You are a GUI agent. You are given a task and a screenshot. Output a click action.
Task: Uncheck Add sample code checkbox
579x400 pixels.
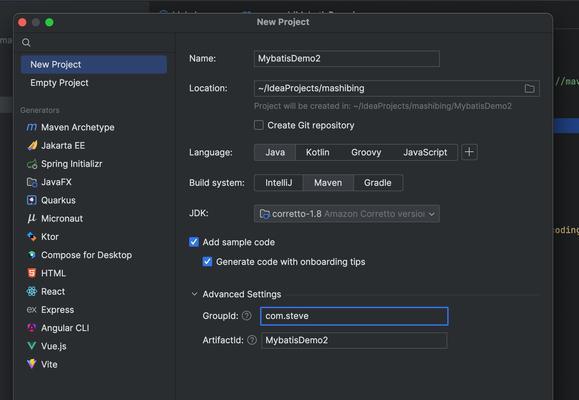[194, 242]
